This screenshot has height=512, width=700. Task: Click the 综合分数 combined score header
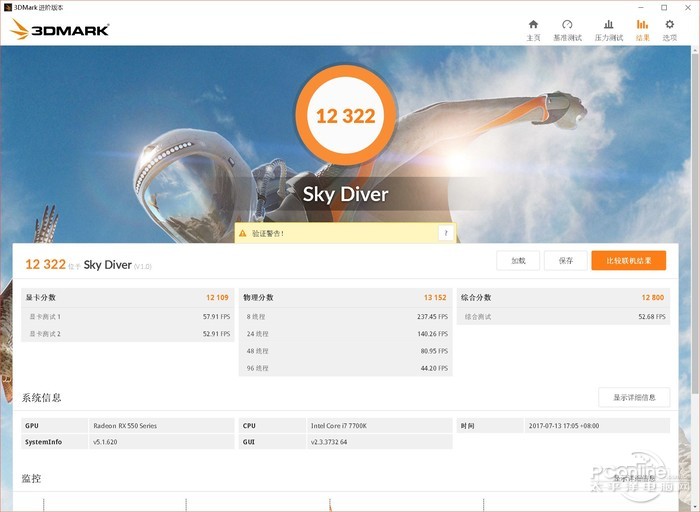[x=476, y=298]
